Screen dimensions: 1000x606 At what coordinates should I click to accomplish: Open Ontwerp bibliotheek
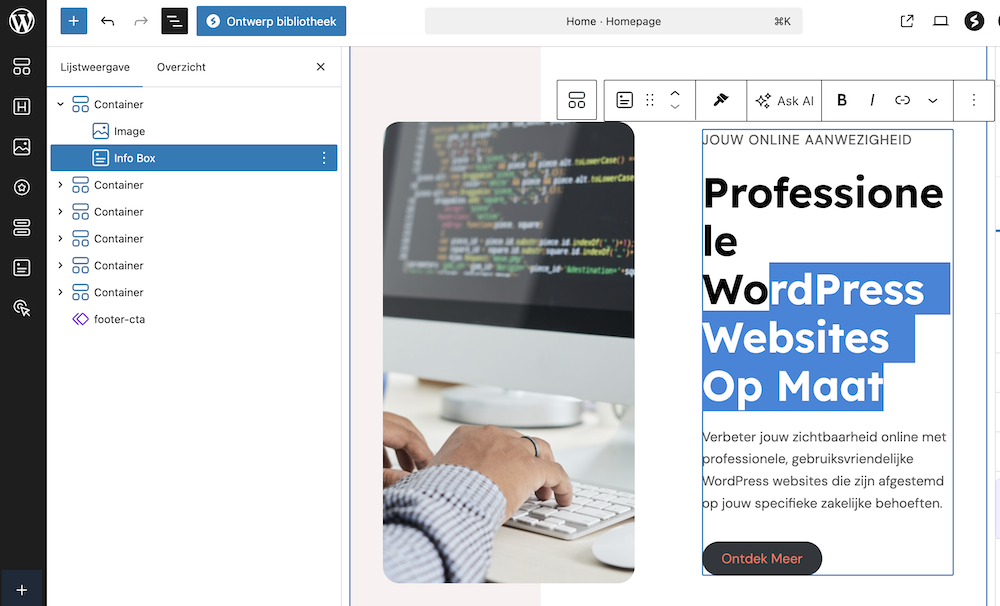pos(271,21)
